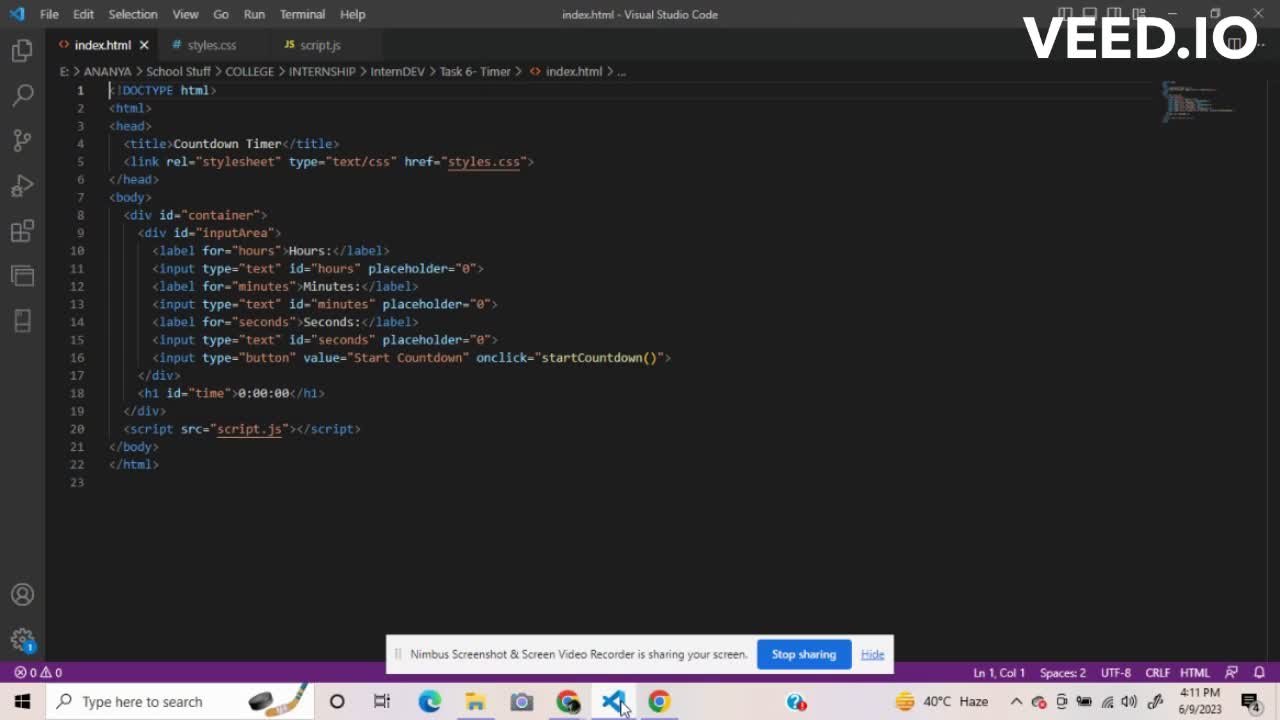The width and height of the screenshot is (1280, 720).
Task: Switch to Visual Studio Code taskbar icon
Action: (x=613, y=702)
